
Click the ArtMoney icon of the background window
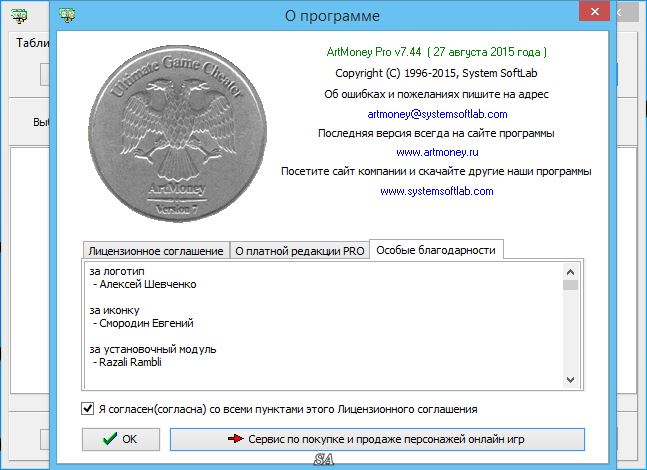click(19, 15)
